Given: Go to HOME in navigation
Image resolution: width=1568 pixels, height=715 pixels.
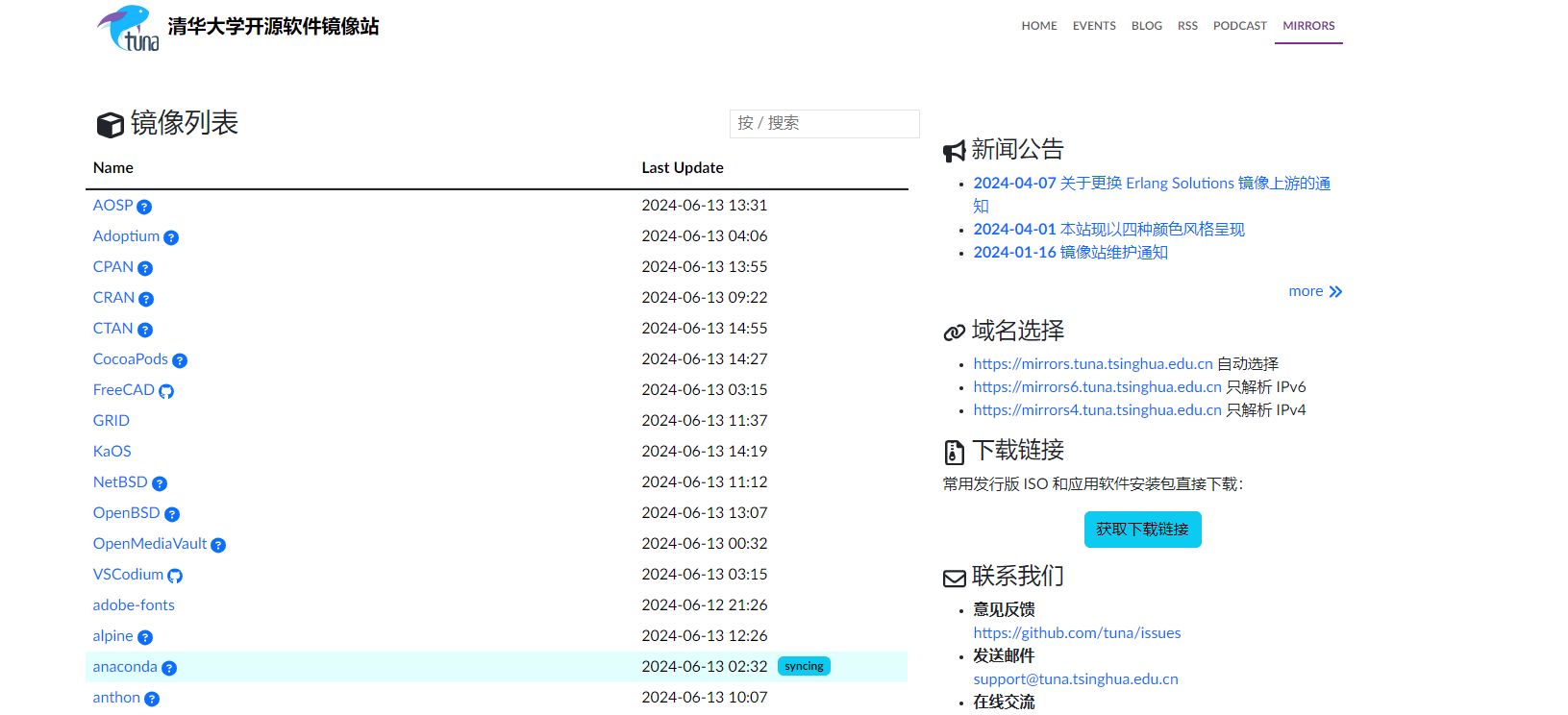Looking at the screenshot, I should pyautogui.click(x=1039, y=26).
